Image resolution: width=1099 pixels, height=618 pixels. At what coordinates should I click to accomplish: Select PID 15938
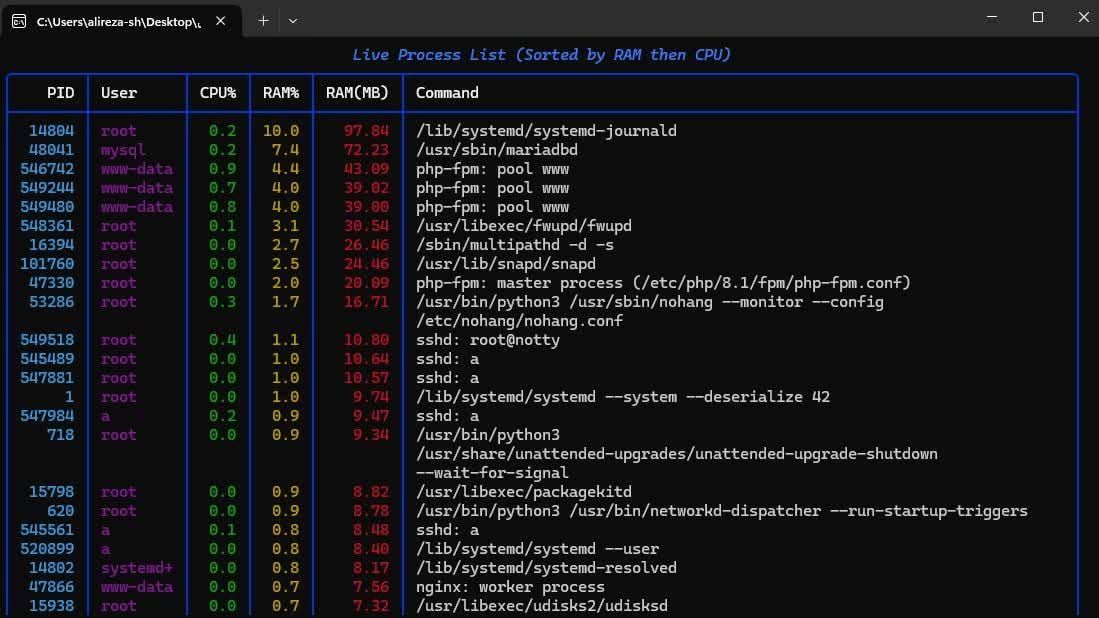click(x=51, y=605)
